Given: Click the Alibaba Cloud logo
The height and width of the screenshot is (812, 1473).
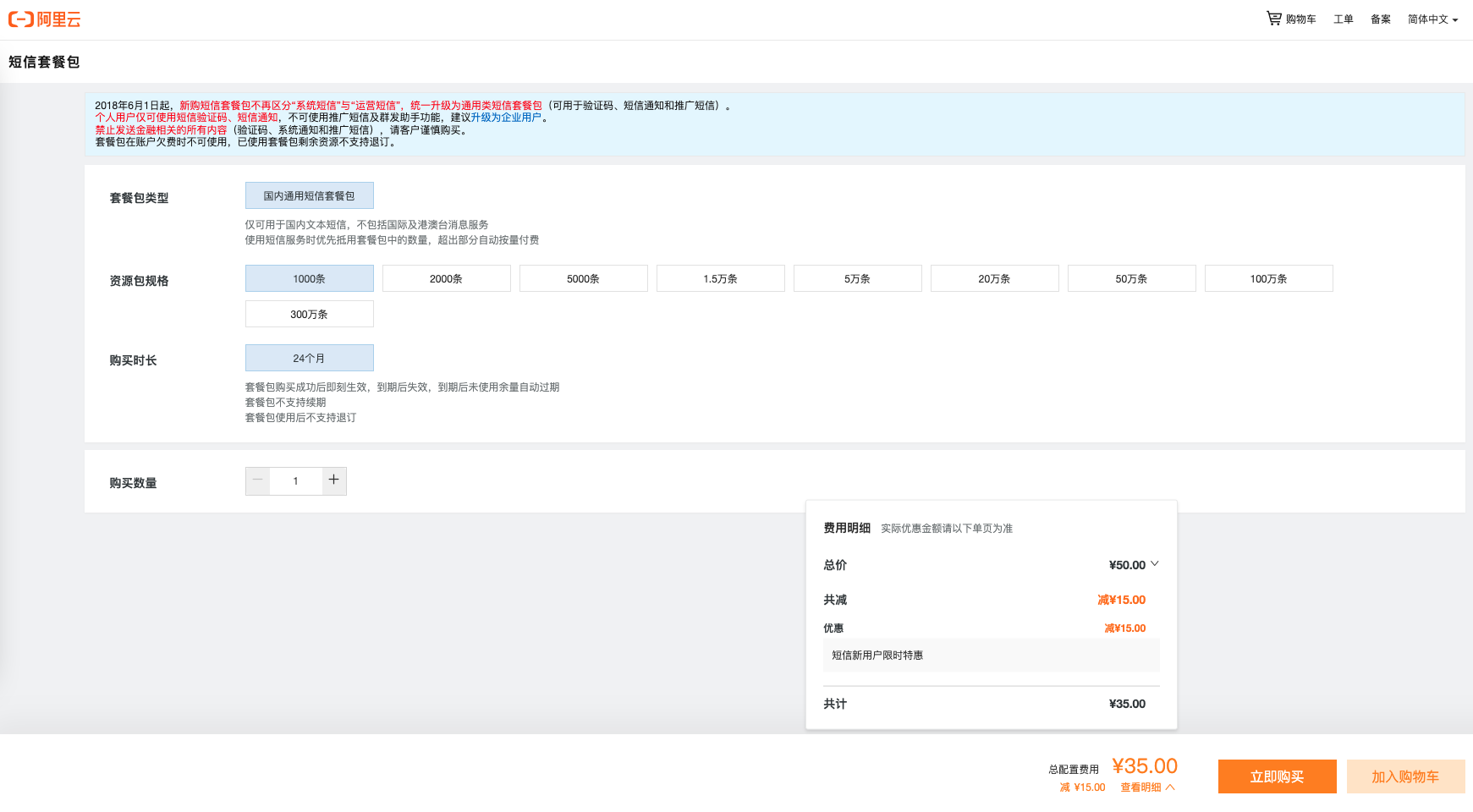Looking at the screenshot, I should 45,19.
